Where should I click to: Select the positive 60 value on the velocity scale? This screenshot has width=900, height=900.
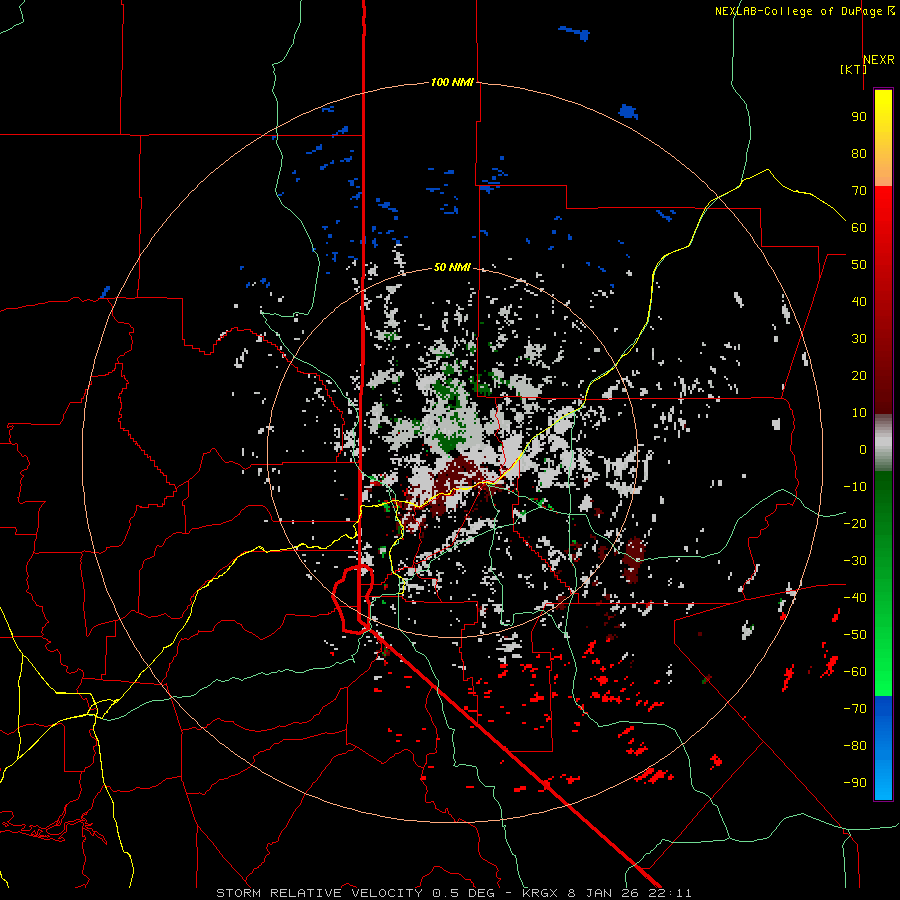(859, 228)
